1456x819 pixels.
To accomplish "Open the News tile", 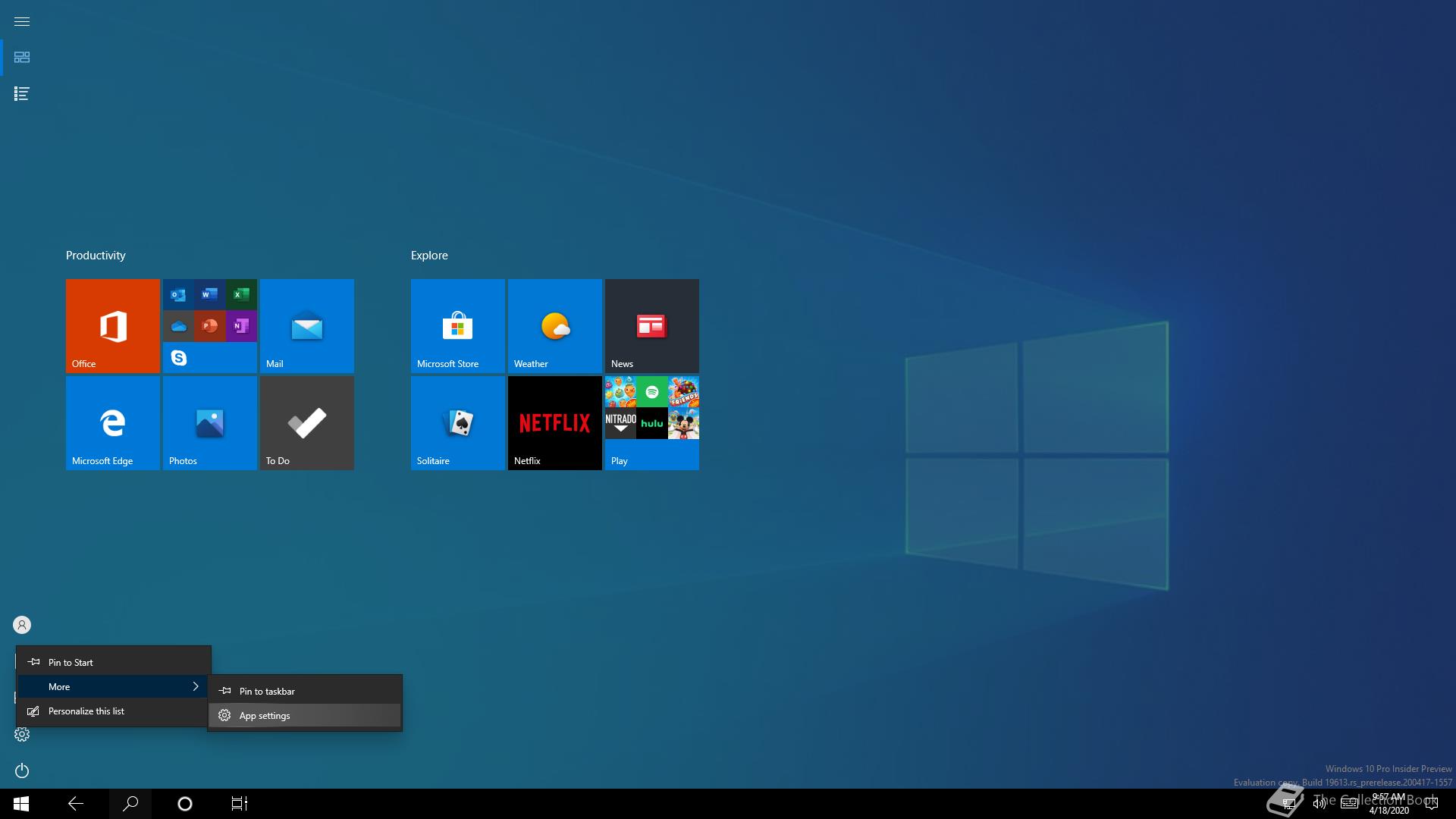I will (651, 326).
